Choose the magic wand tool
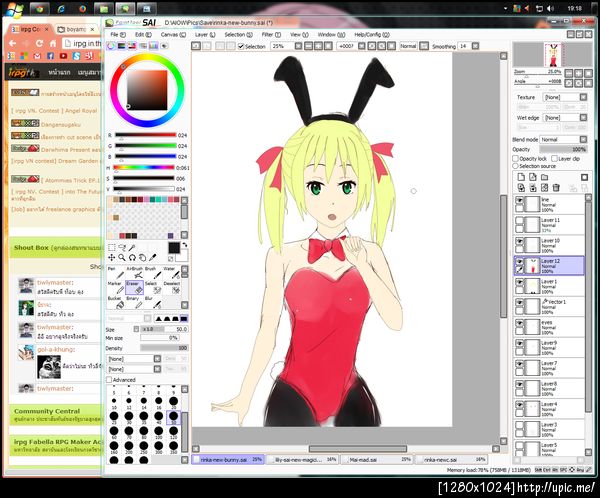Viewport: 600px width, 498px height. (x=132, y=248)
